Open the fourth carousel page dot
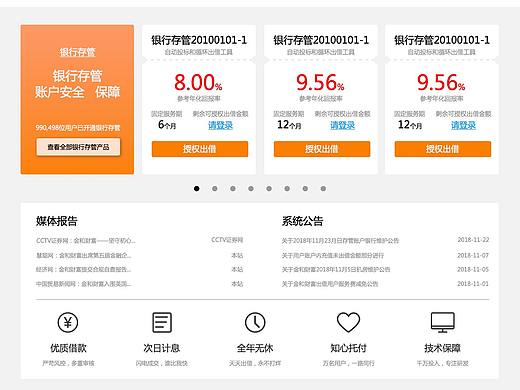Screen dimensions: 520x390 pyautogui.click(x=251, y=189)
